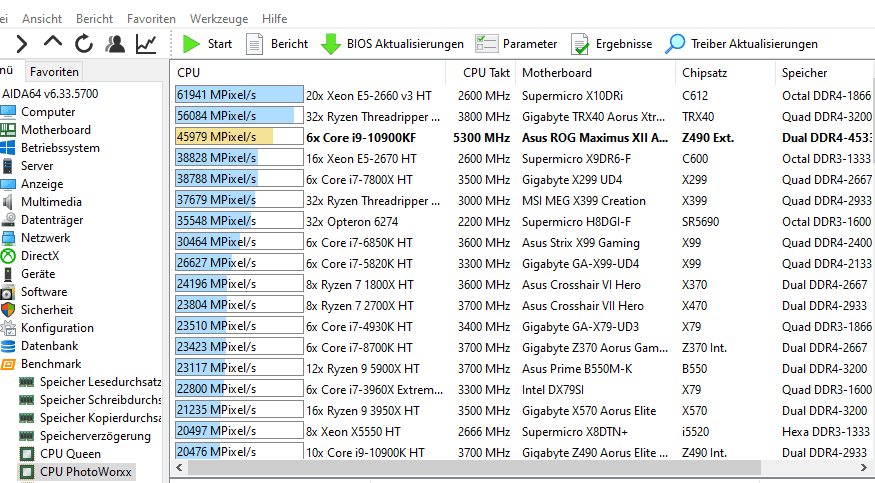Screen dimensions: 875x483
Task: Click the user silhouette toolbar icon
Action: [x=115, y=44]
